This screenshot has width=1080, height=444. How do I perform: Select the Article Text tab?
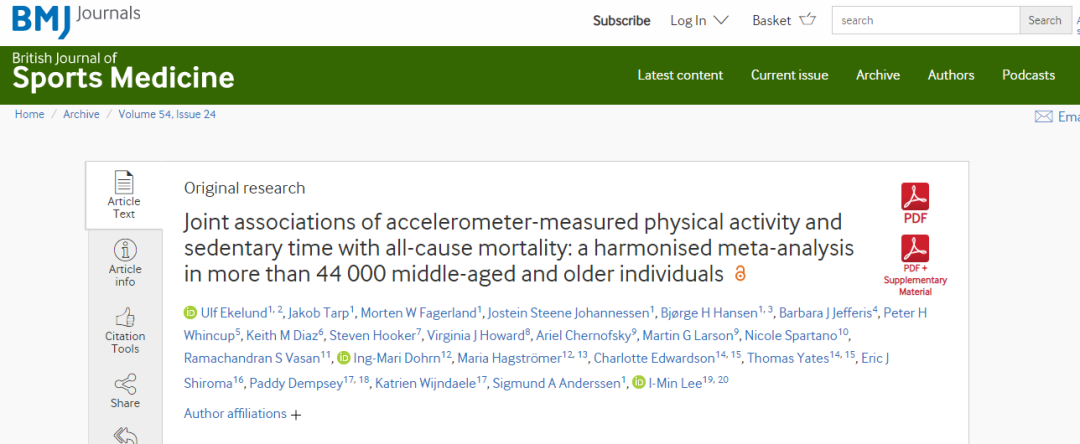[x=124, y=194]
